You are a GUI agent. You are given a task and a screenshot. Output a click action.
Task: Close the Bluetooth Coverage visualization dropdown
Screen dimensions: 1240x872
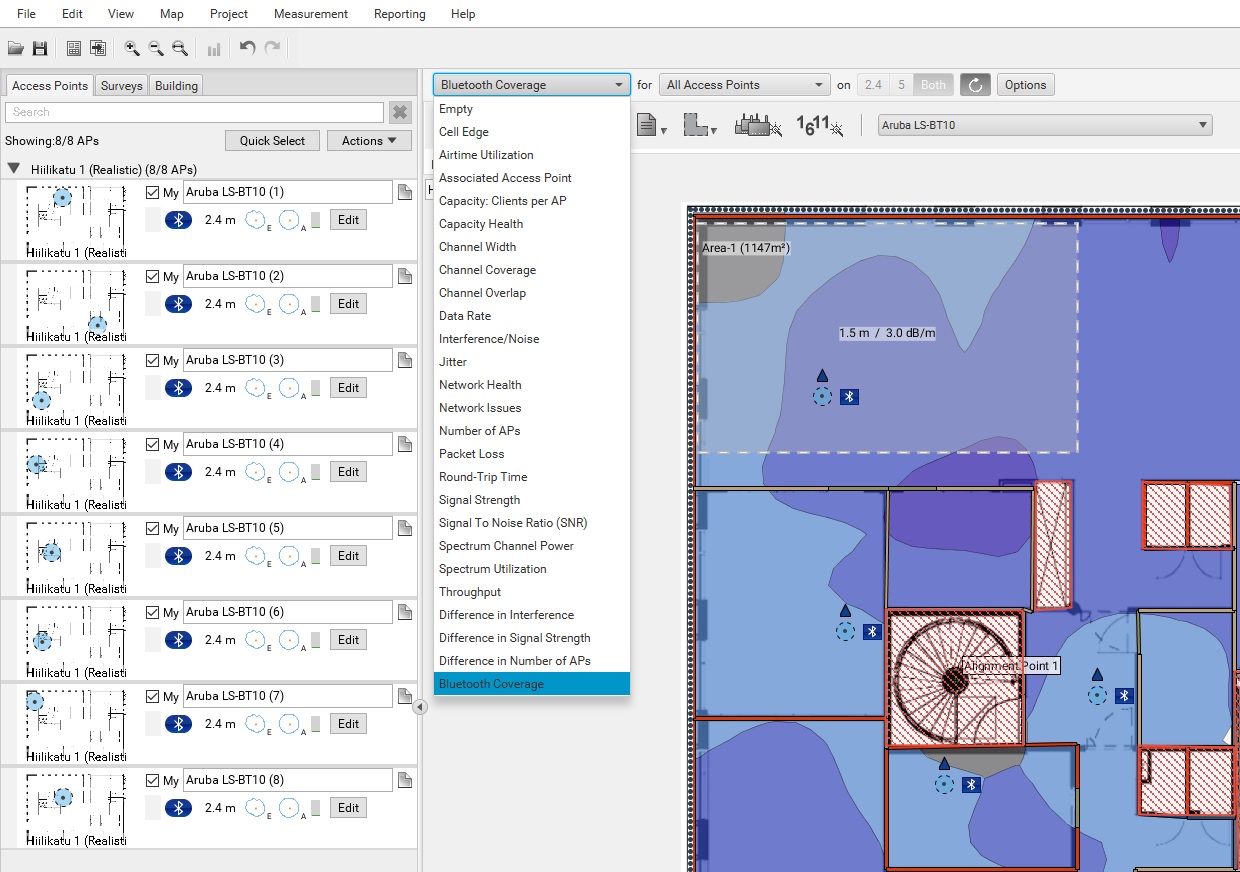(x=531, y=85)
